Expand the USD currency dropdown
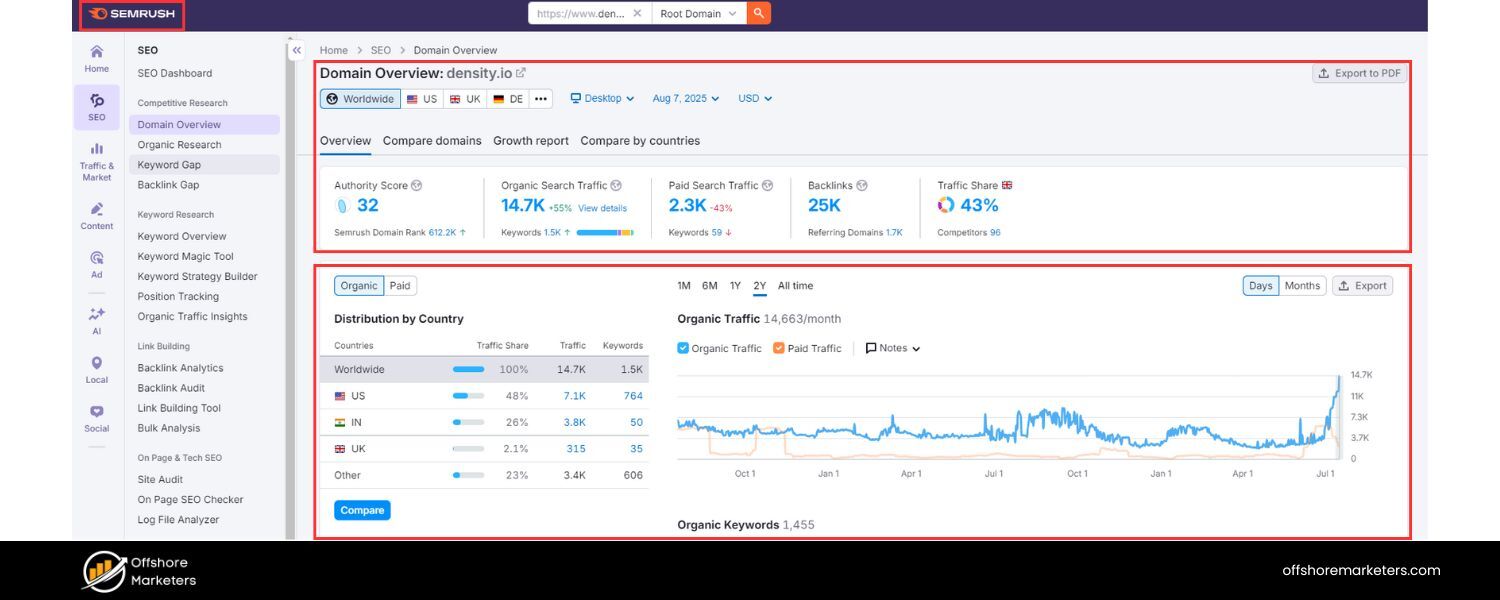This screenshot has height=600, width=1500. (x=754, y=98)
